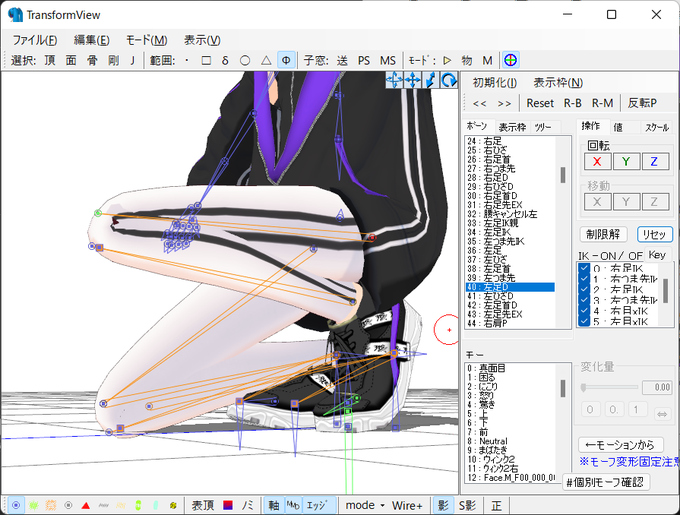The width and height of the screenshot is (680, 515).
Task: Toggle the ノミ display option
Action: [247, 505]
